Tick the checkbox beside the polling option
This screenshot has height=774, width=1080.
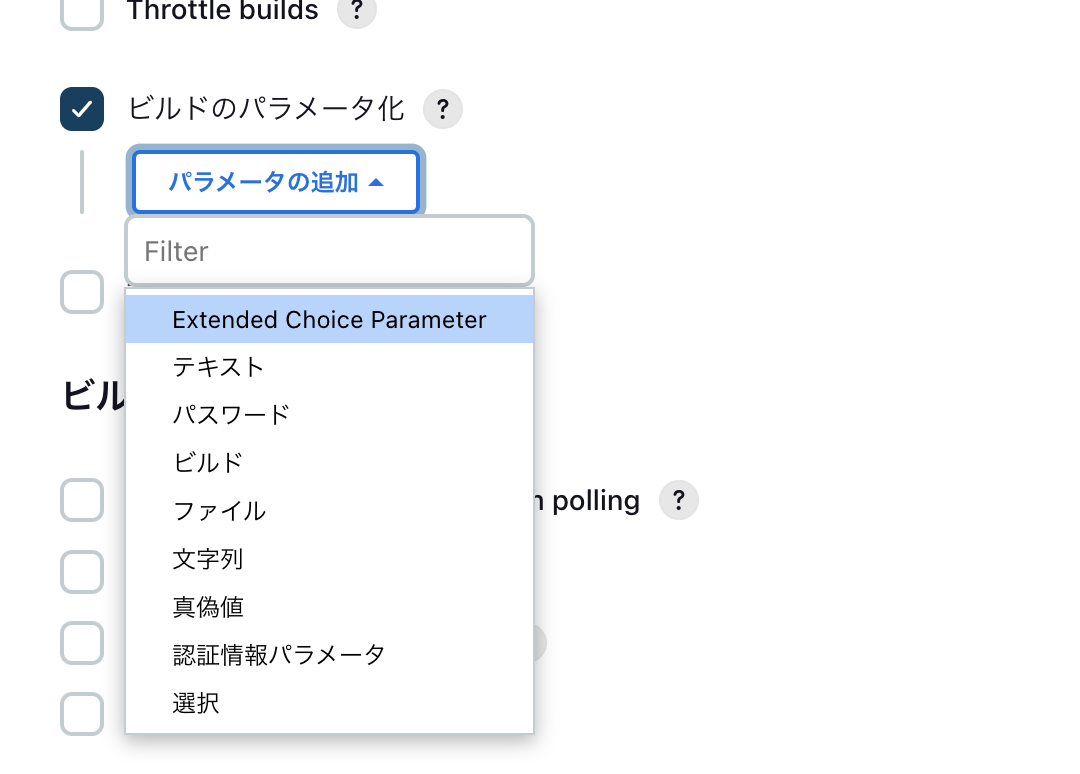(82, 500)
